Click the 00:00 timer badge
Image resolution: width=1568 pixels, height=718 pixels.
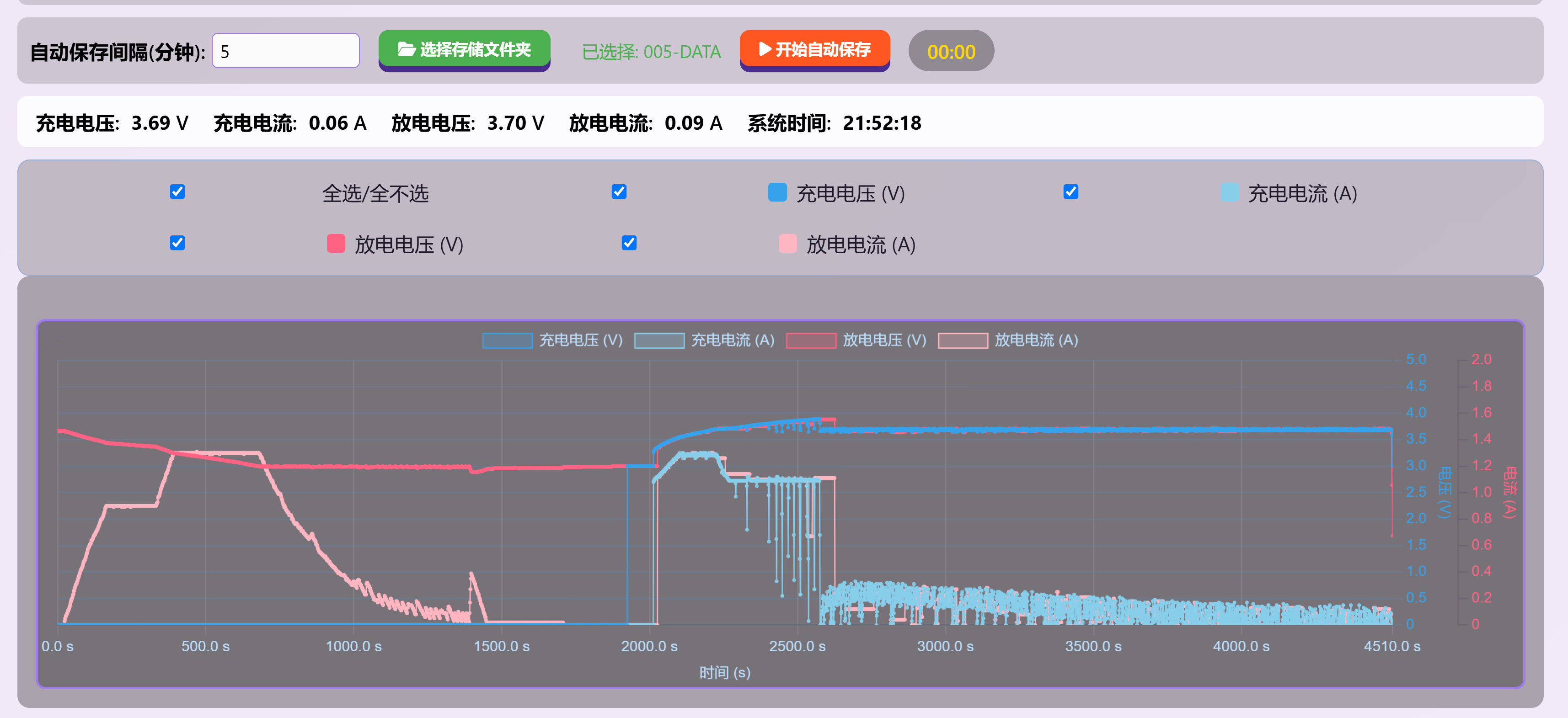pos(951,52)
